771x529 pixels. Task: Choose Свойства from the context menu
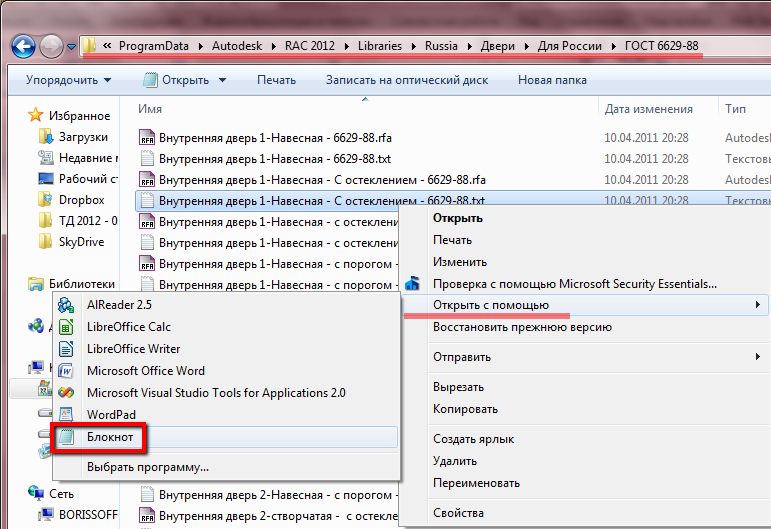click(458, 513)
